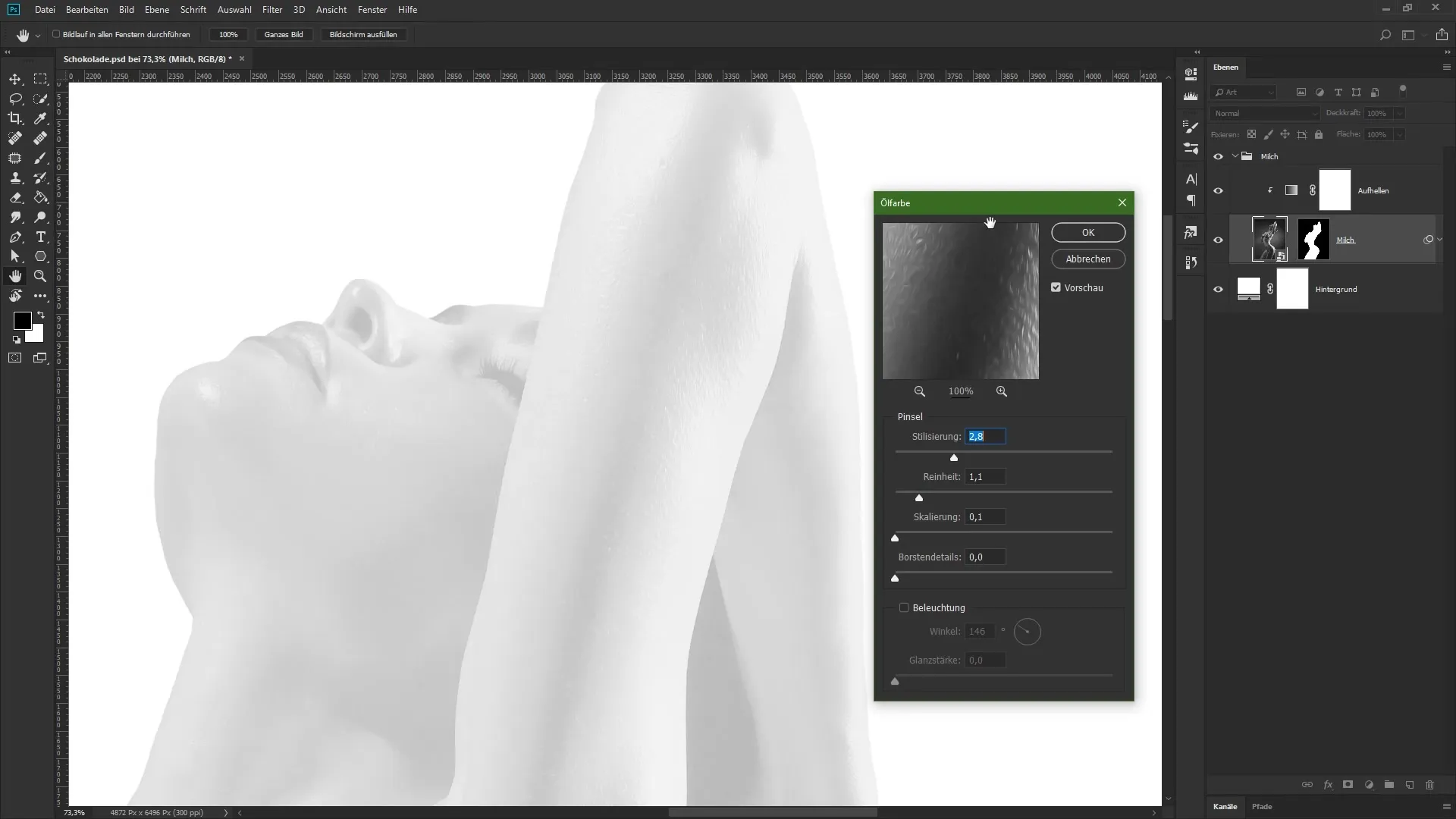Select the Brush tool

40,158
